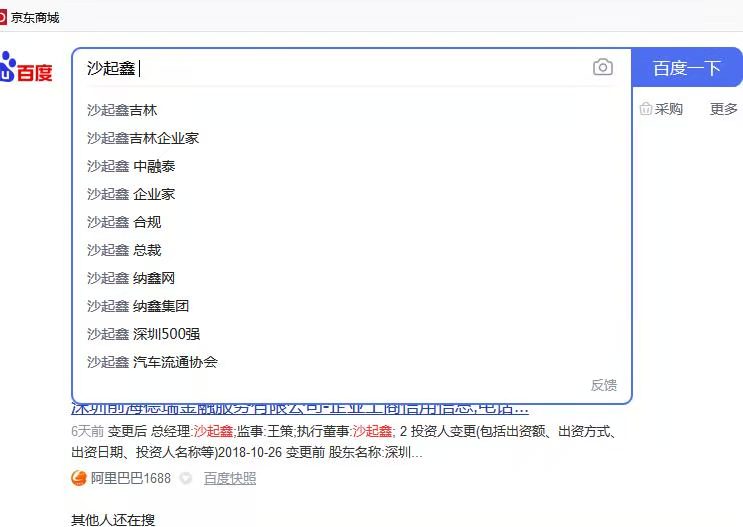
Task: Pick suggestion 沙起鑫 合规
Action: 124,222
